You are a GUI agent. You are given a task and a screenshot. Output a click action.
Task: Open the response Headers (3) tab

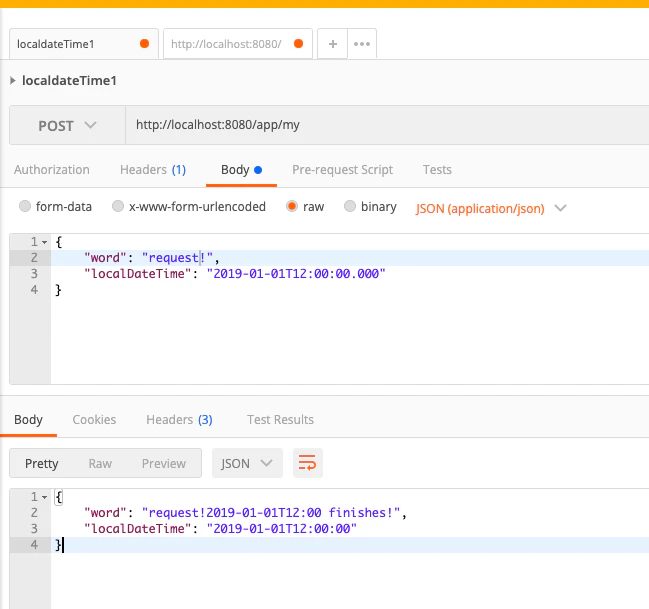coord(179,420)
